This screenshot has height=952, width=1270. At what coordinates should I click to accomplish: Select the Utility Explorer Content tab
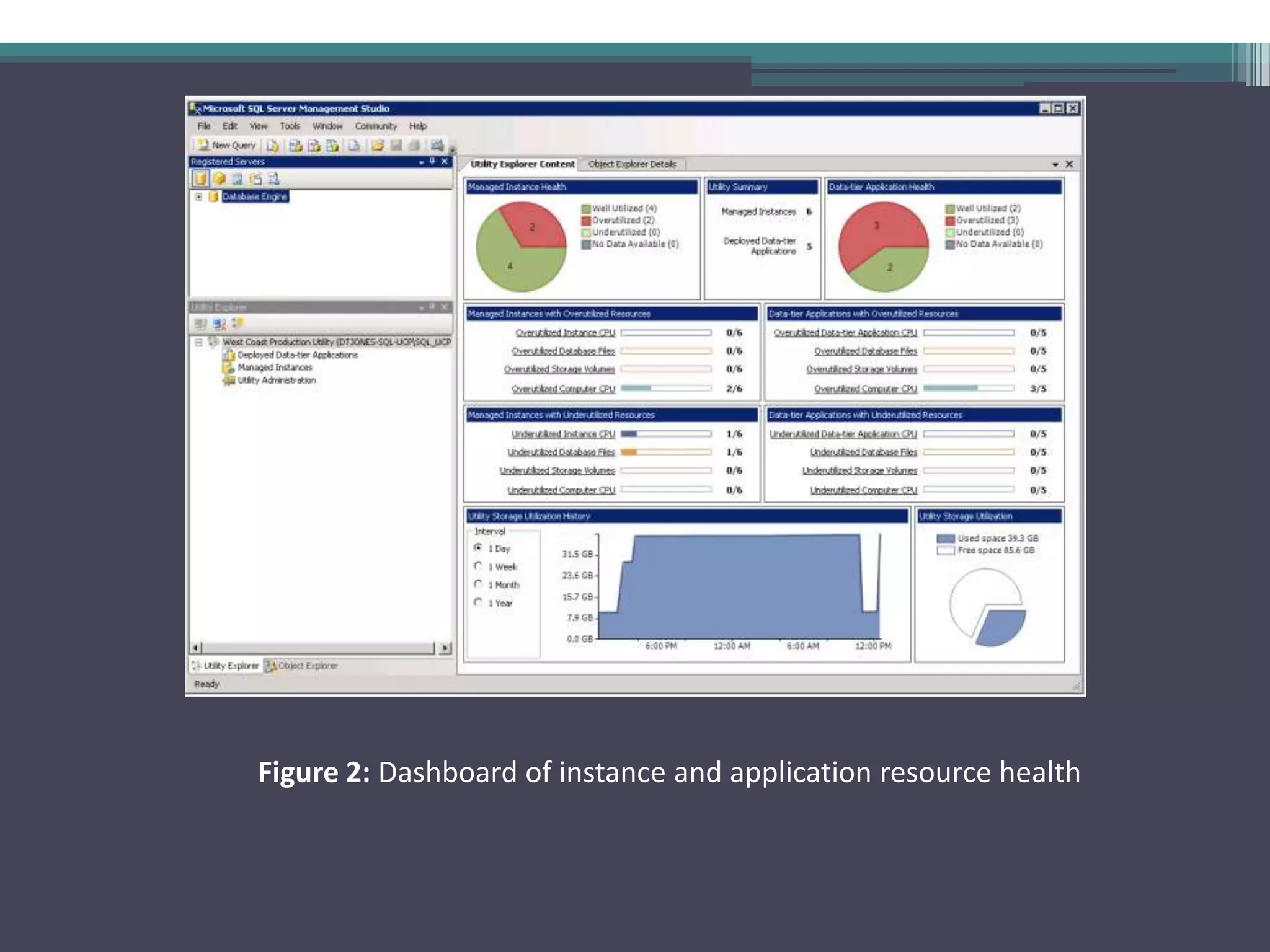coord(522,164)
